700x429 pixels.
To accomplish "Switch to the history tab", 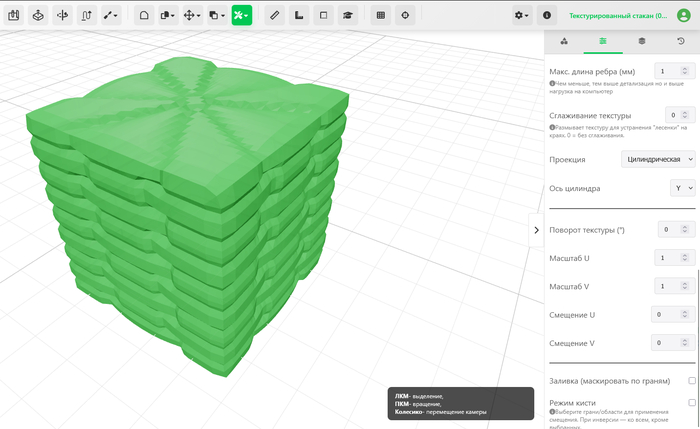I will [680, 41].
